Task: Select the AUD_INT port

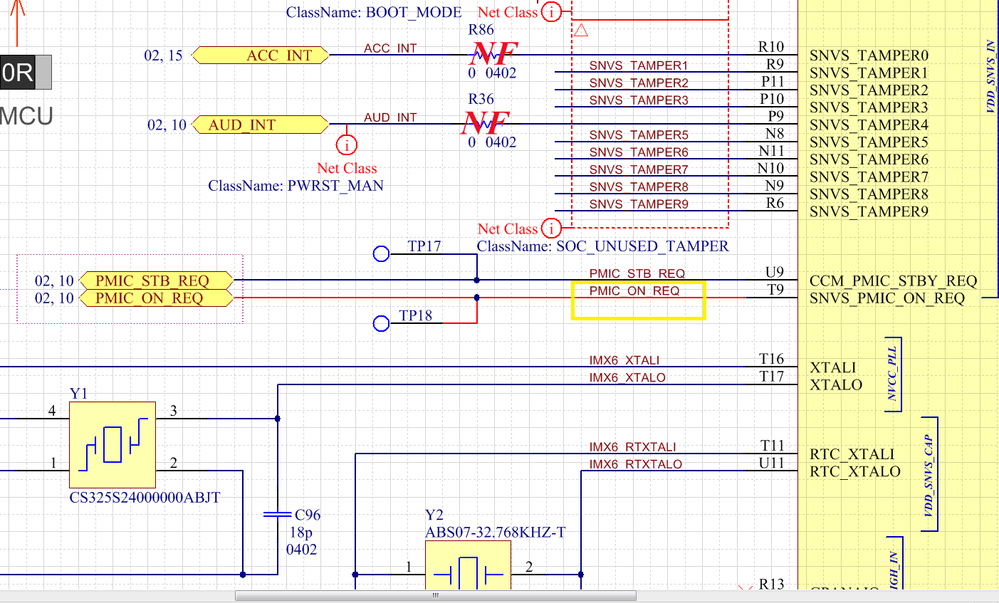Action: (x=261, y=124)
